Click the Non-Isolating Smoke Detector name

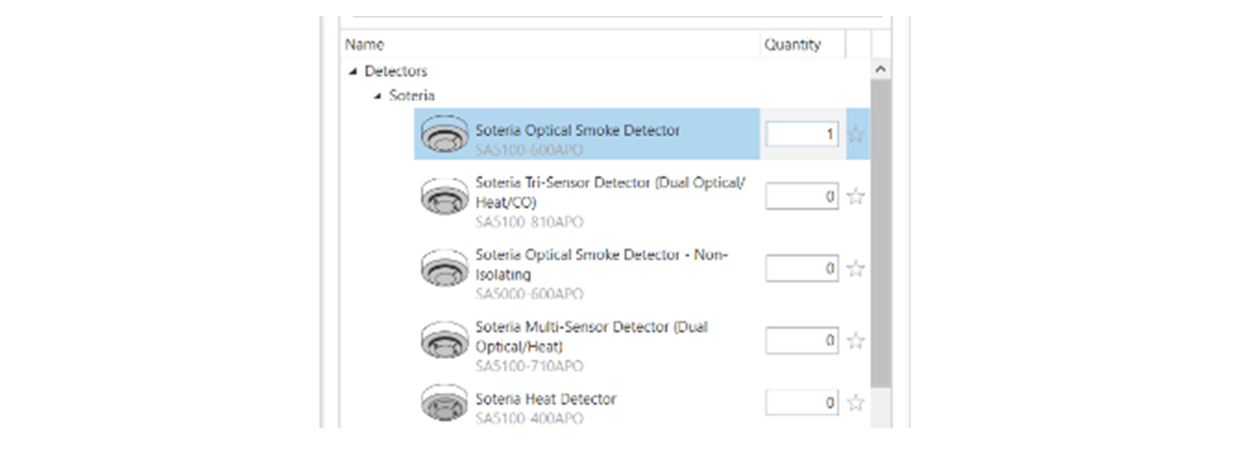[602, 264]
